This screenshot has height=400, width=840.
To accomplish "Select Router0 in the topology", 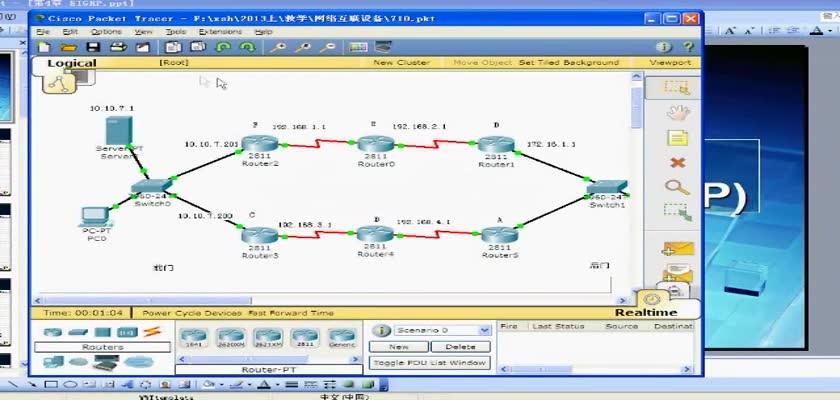I will pyautogui.click(x=376, y=144).
